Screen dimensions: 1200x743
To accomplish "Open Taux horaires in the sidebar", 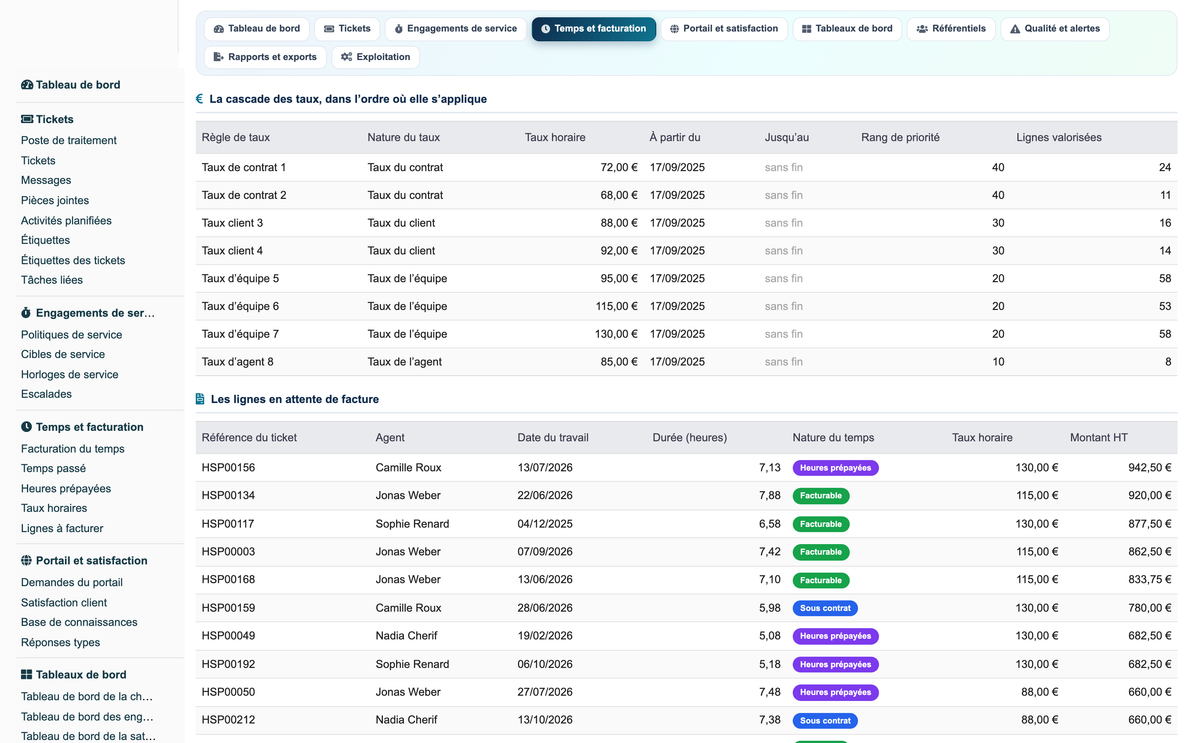I will (x=54, y=509).
